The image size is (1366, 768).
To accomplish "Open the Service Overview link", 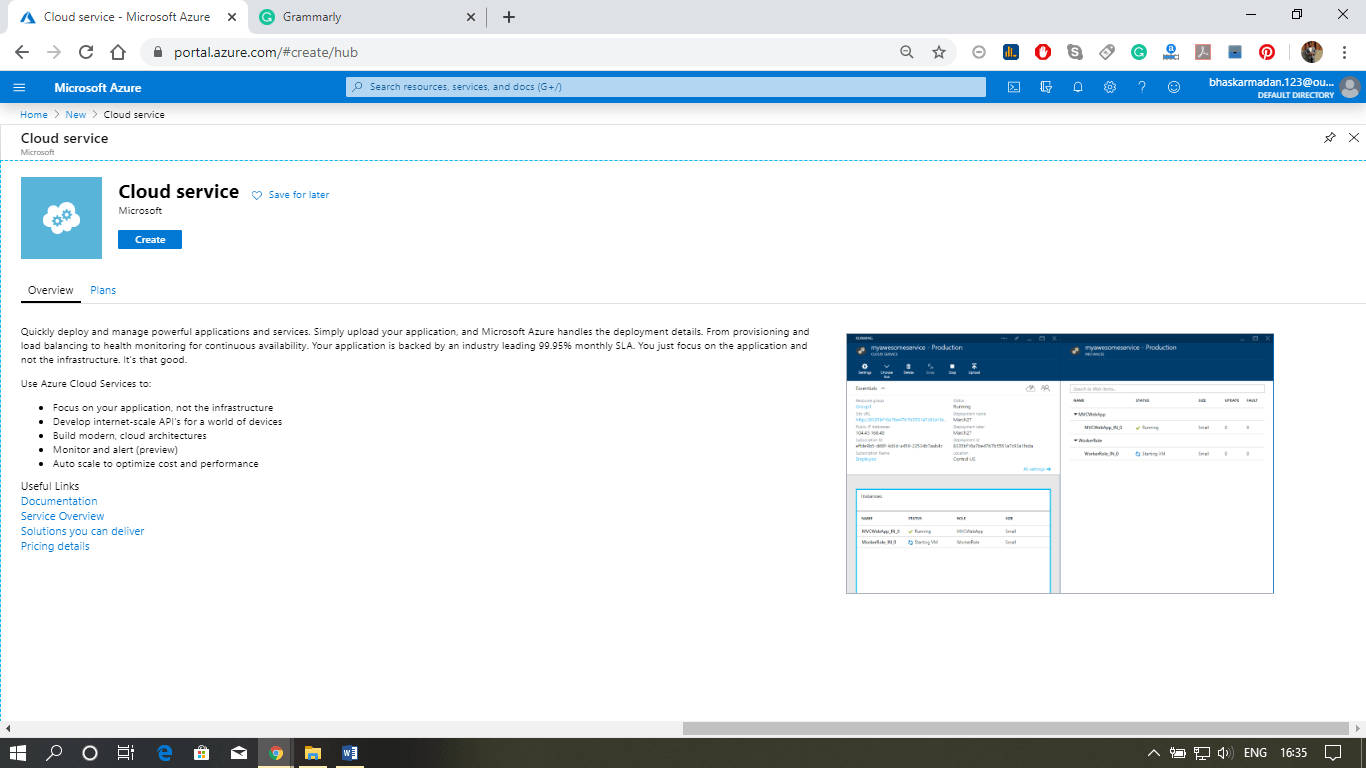I will 62,516.
